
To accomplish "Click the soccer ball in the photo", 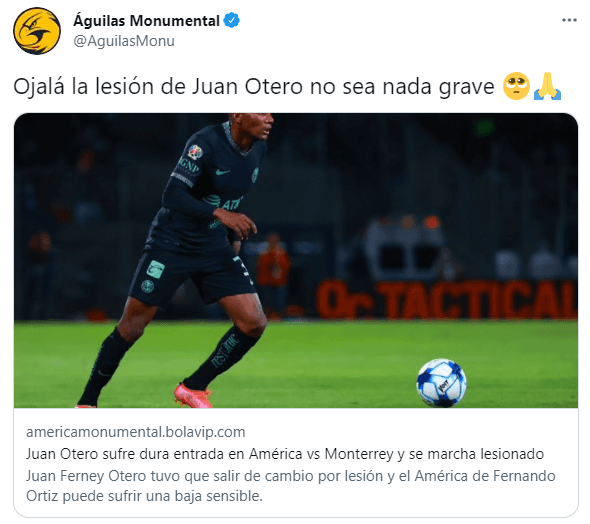I will (441, 383).
